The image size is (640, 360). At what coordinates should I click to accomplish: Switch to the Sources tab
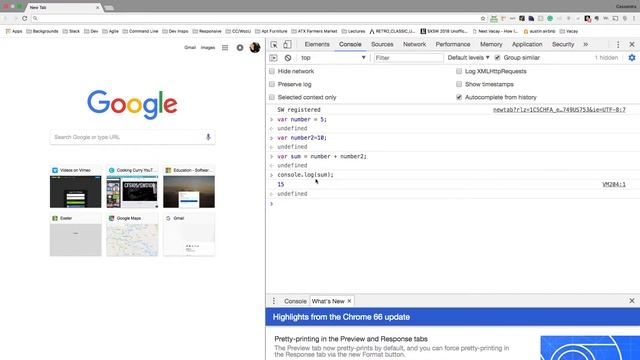382,44
